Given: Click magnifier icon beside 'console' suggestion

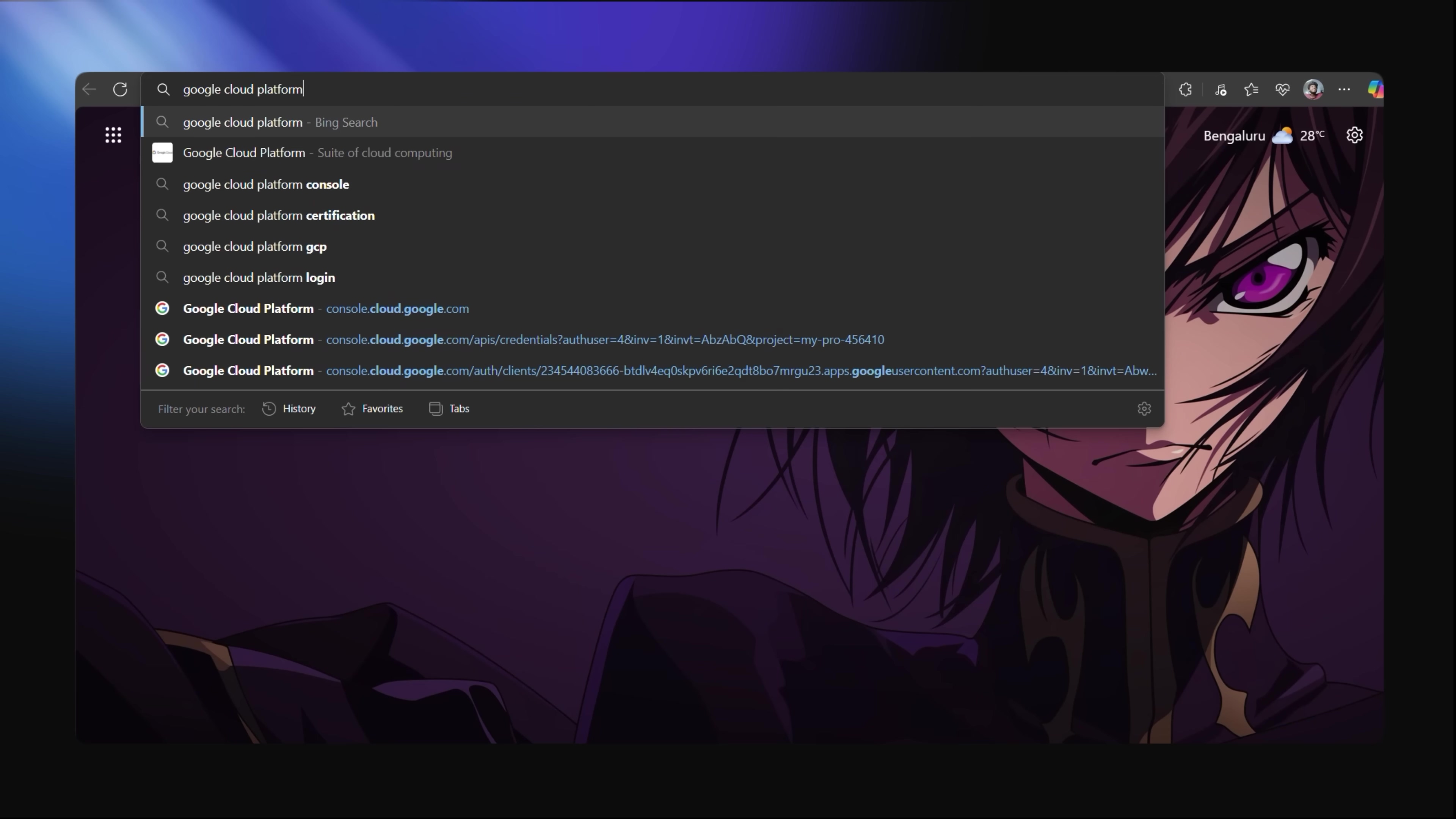Looking at the screenshot, I should click(162, 184).
